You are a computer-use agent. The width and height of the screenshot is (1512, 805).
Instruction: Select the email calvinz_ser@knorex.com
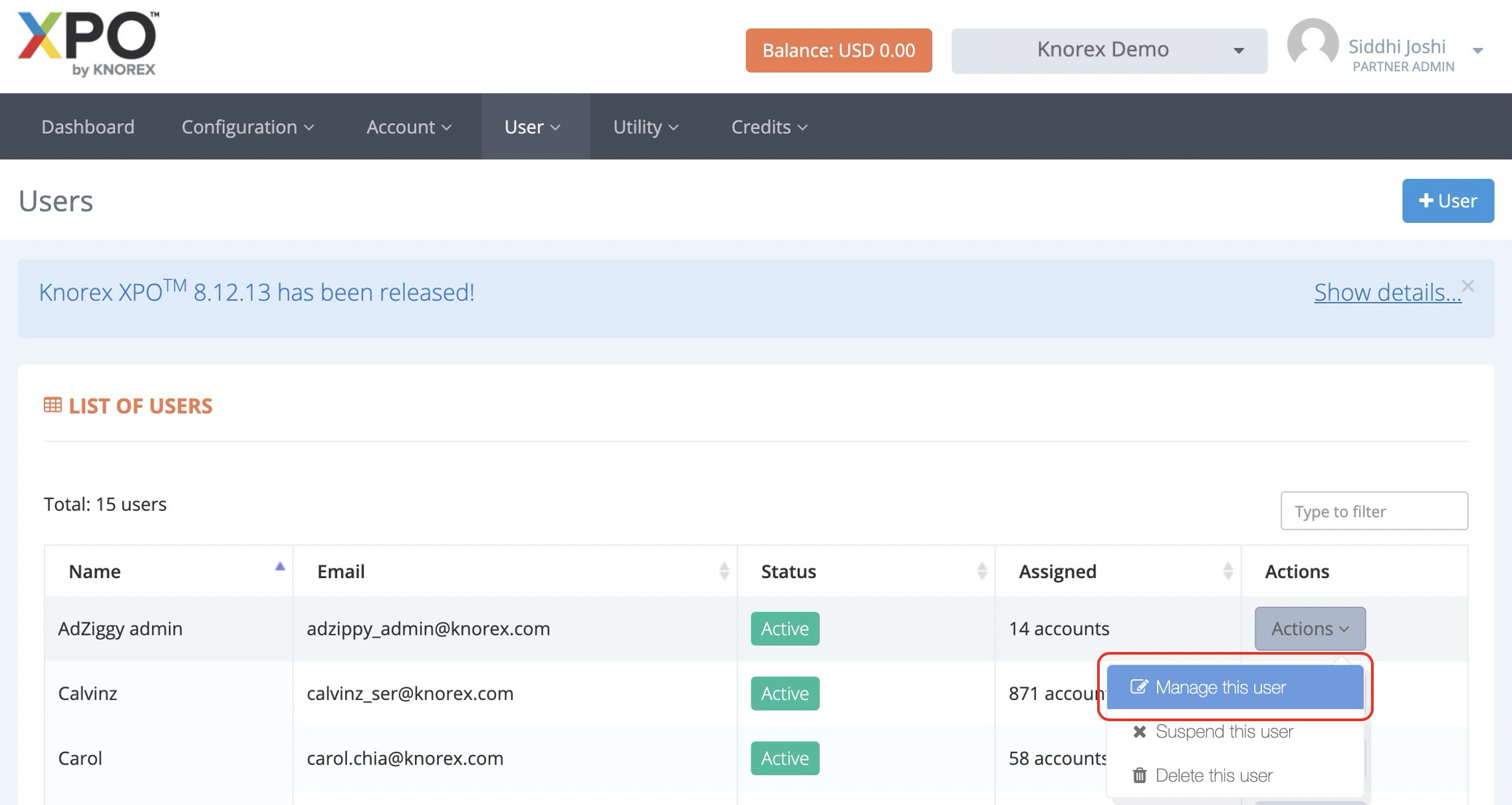pyautogui.click(x=410, y=693)
